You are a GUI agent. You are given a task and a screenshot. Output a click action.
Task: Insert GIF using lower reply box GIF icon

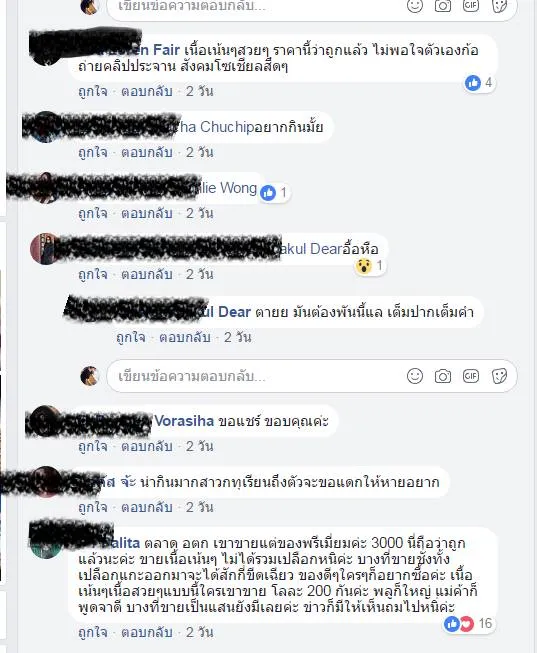point(471,376)
